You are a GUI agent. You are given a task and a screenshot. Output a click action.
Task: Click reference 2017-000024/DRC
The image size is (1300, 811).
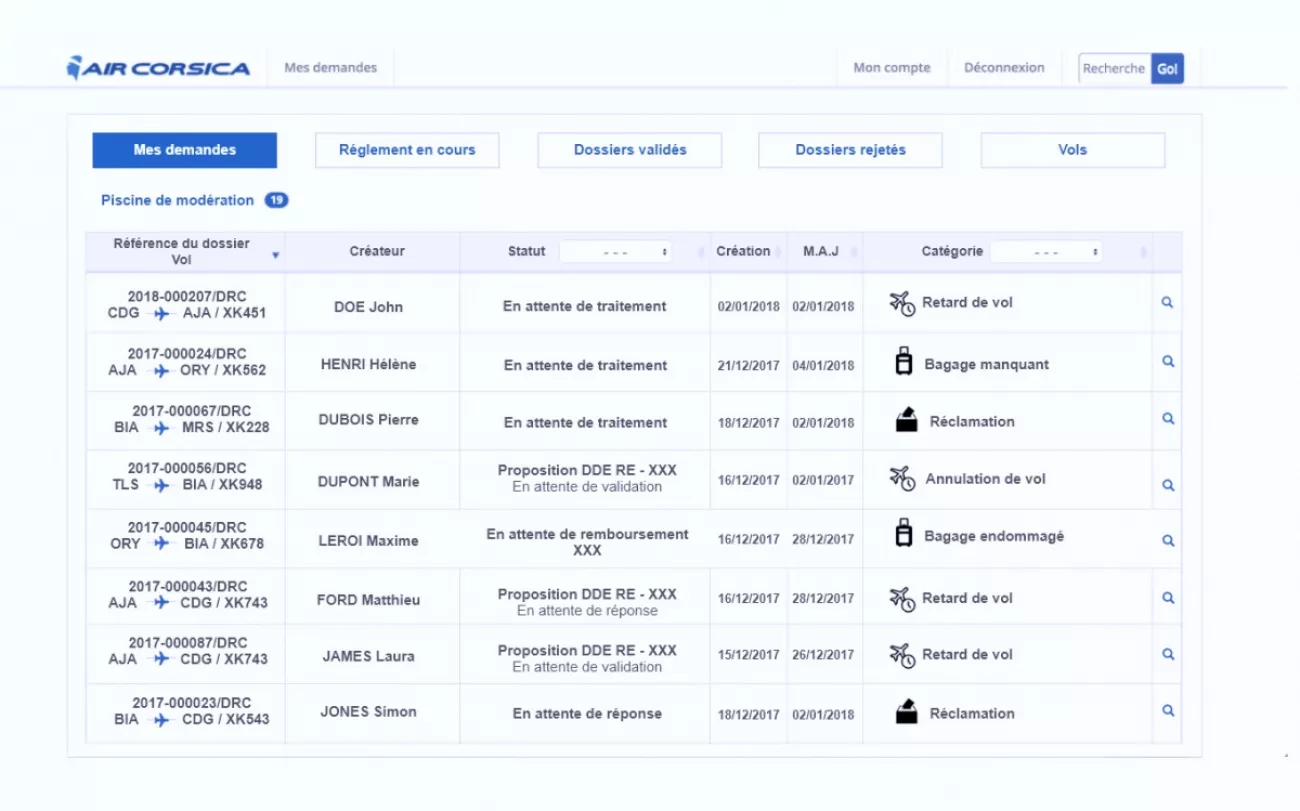click(187, 354)
